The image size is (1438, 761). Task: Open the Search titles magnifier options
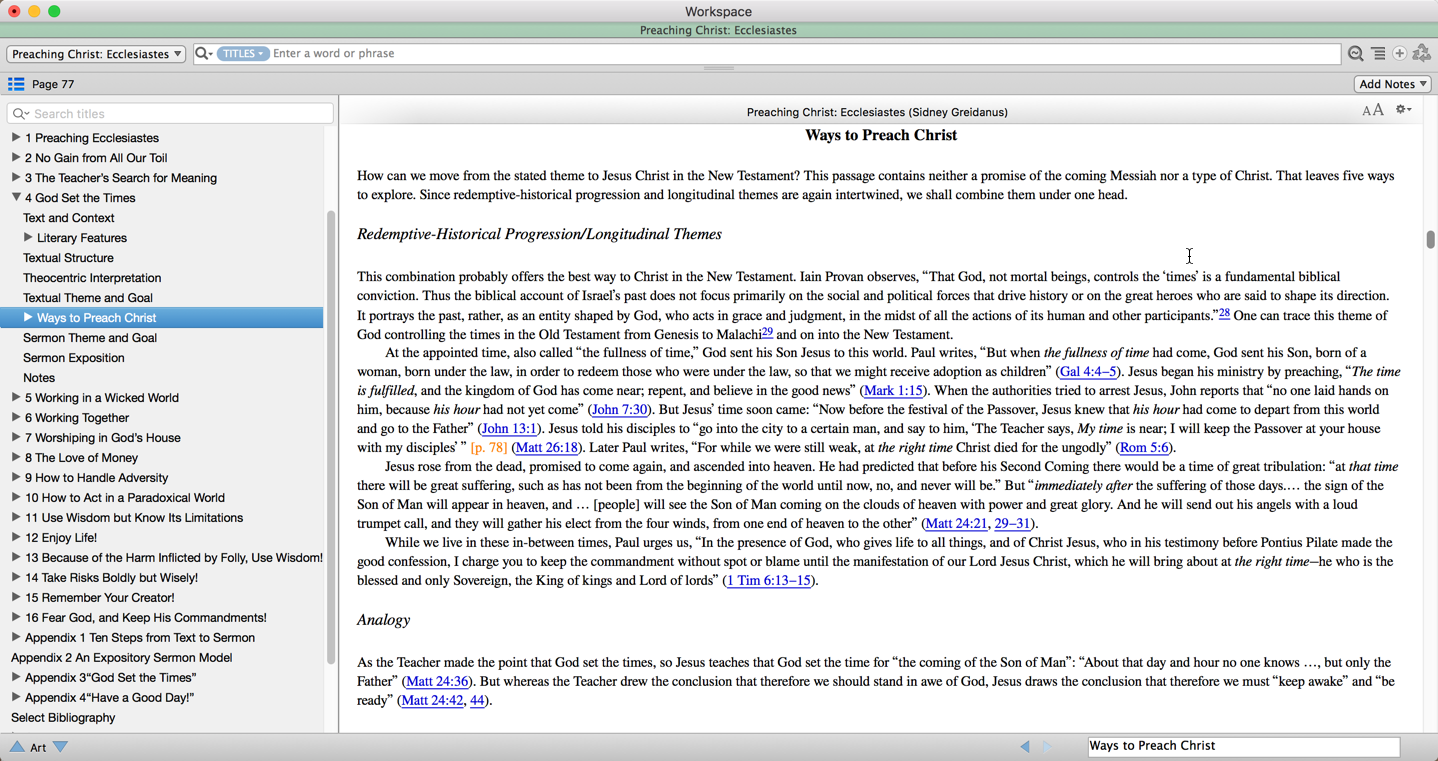pyautogui.click(x=21, y=114)
